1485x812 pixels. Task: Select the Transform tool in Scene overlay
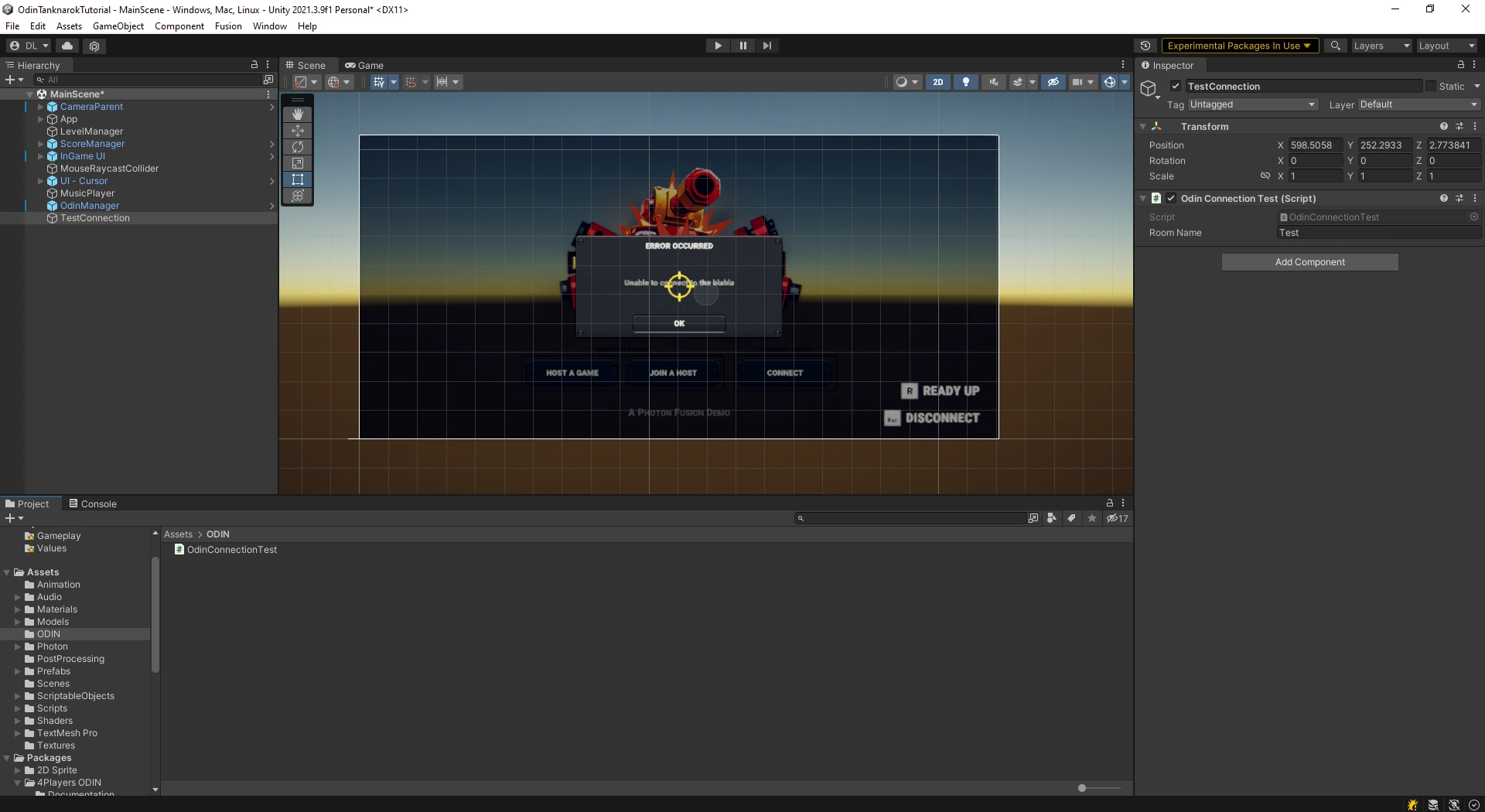click(298, 196)
